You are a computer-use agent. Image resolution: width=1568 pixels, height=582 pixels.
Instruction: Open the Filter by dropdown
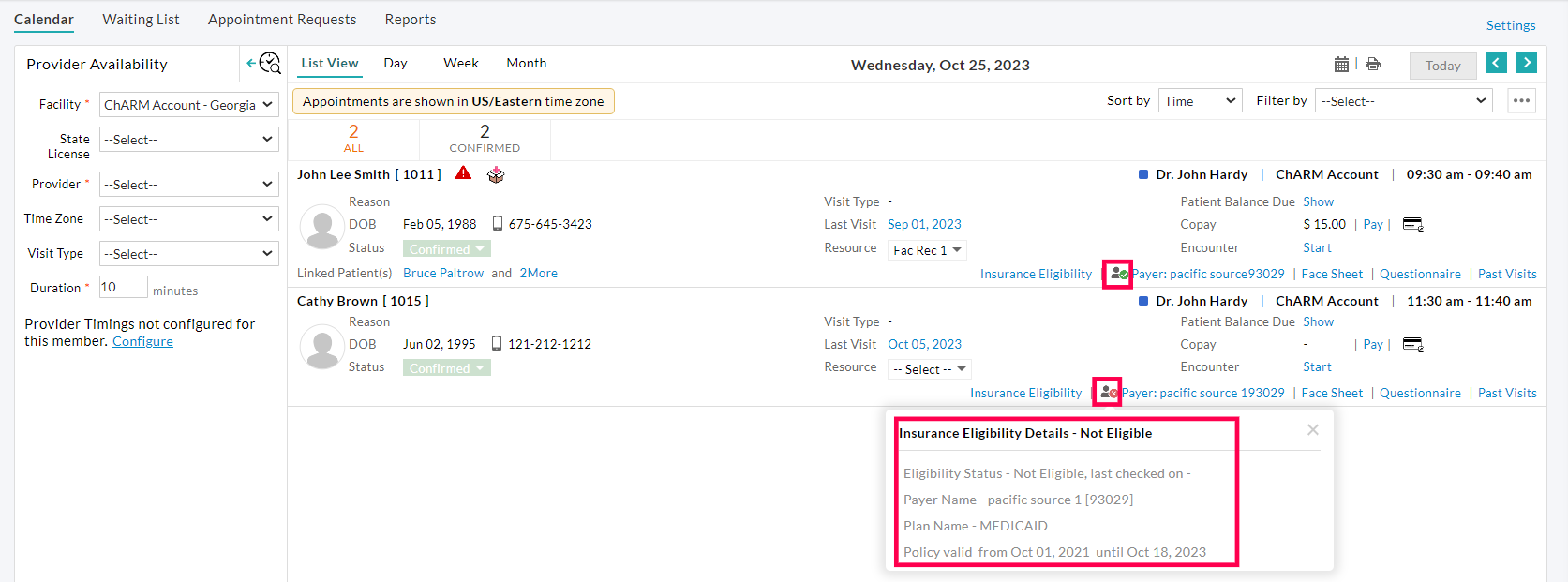click(x=1403, y=101)
